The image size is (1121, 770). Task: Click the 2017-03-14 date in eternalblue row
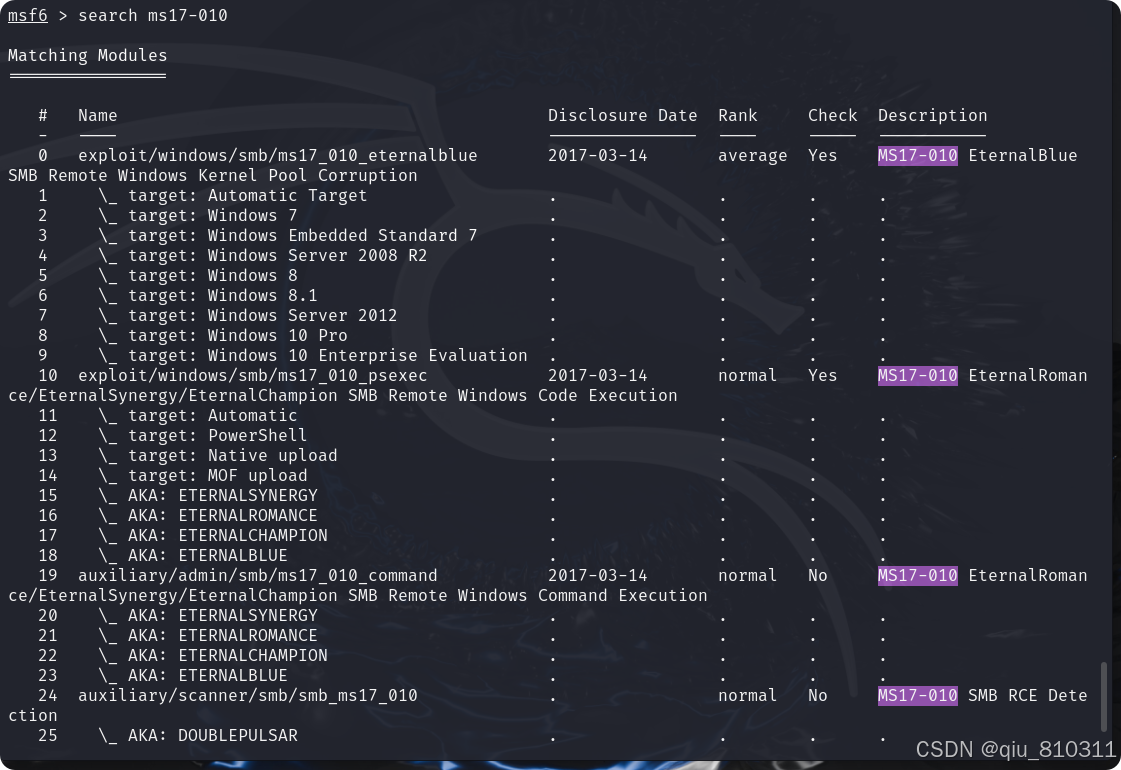click(x=597, y=155)
